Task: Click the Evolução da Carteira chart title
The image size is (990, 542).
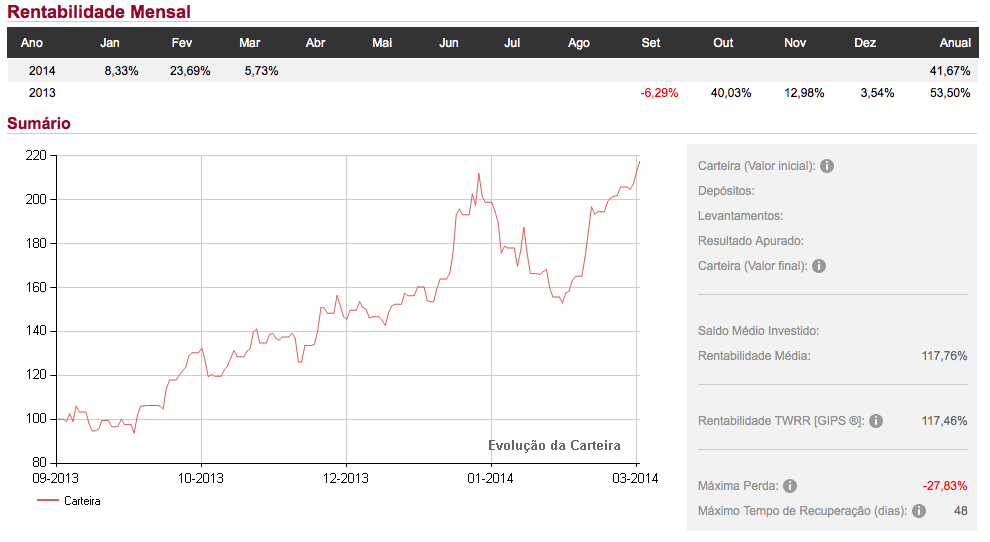Action: (x=554, y=445)
